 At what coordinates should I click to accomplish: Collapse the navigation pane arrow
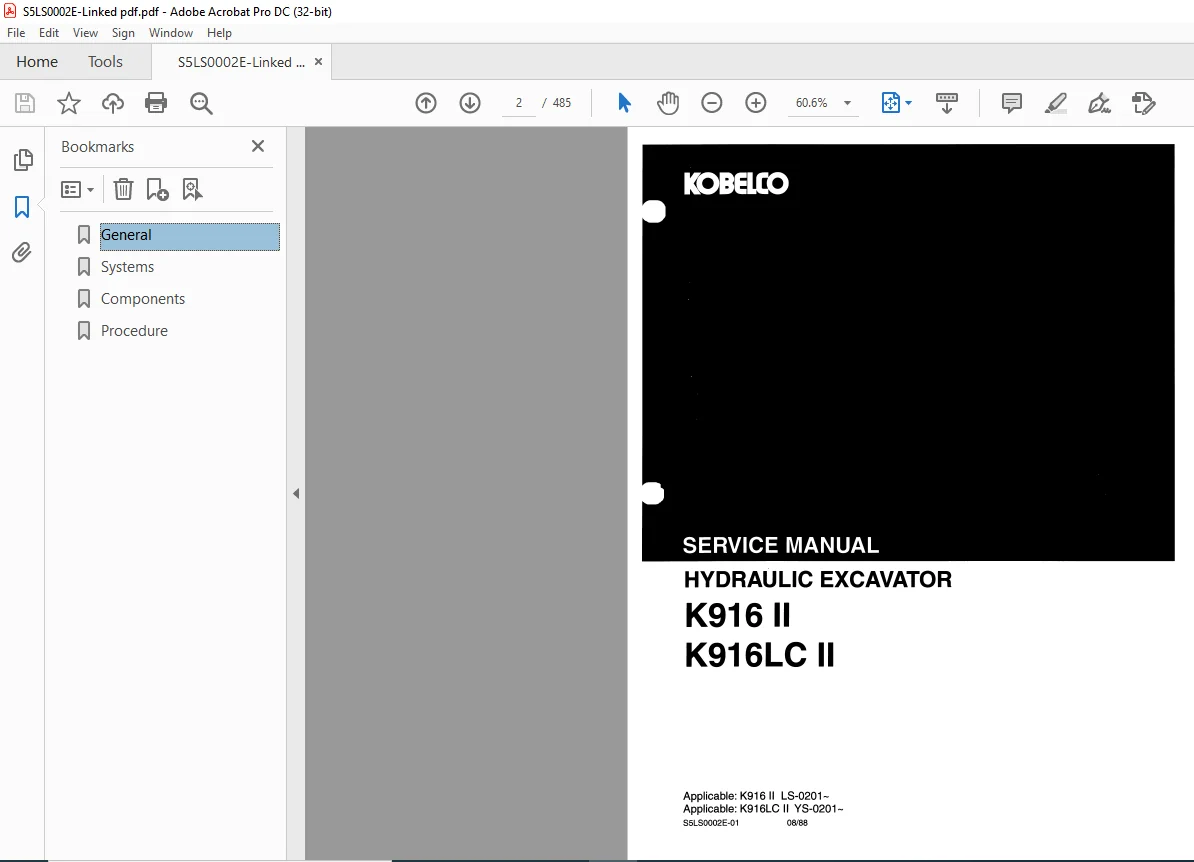click(x=296, y=493)
